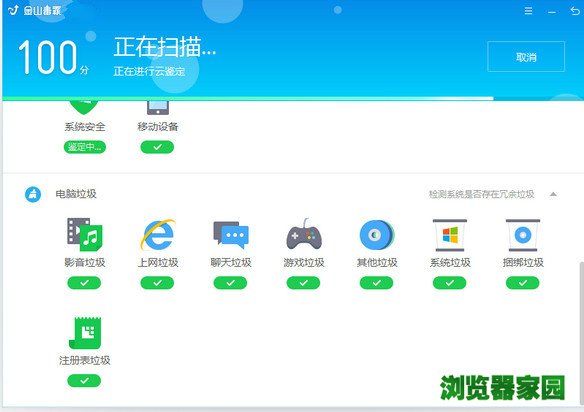Click the back arrow icon in title bar
The width and height of the screenshot is (584, 412).
575,11
